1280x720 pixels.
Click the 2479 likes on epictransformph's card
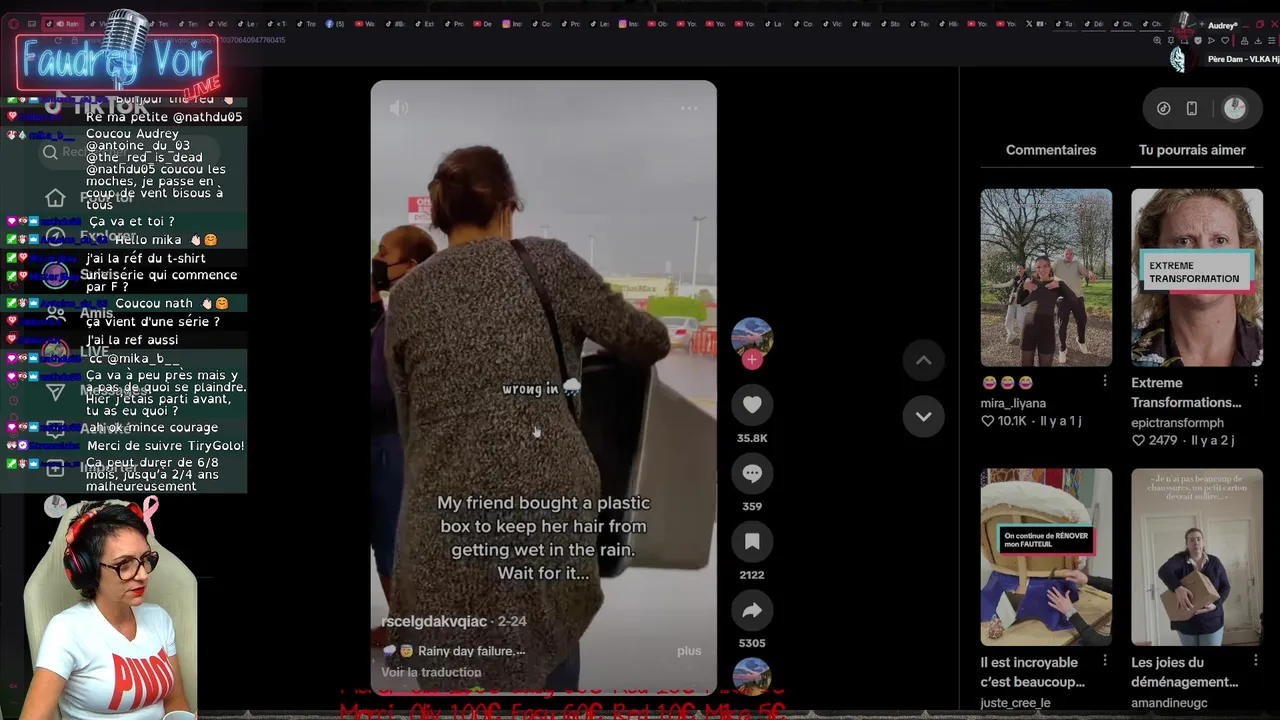tap(1155, 440)
